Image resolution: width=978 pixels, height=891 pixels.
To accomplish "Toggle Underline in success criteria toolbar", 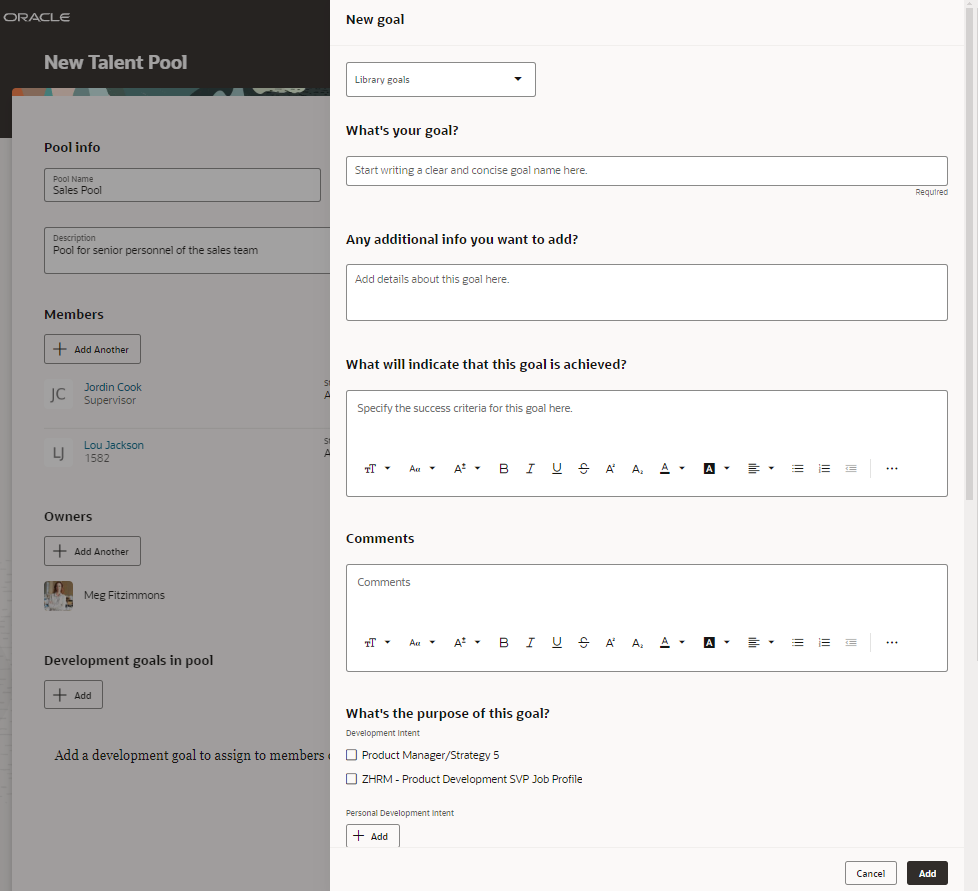I will [557, 468].
